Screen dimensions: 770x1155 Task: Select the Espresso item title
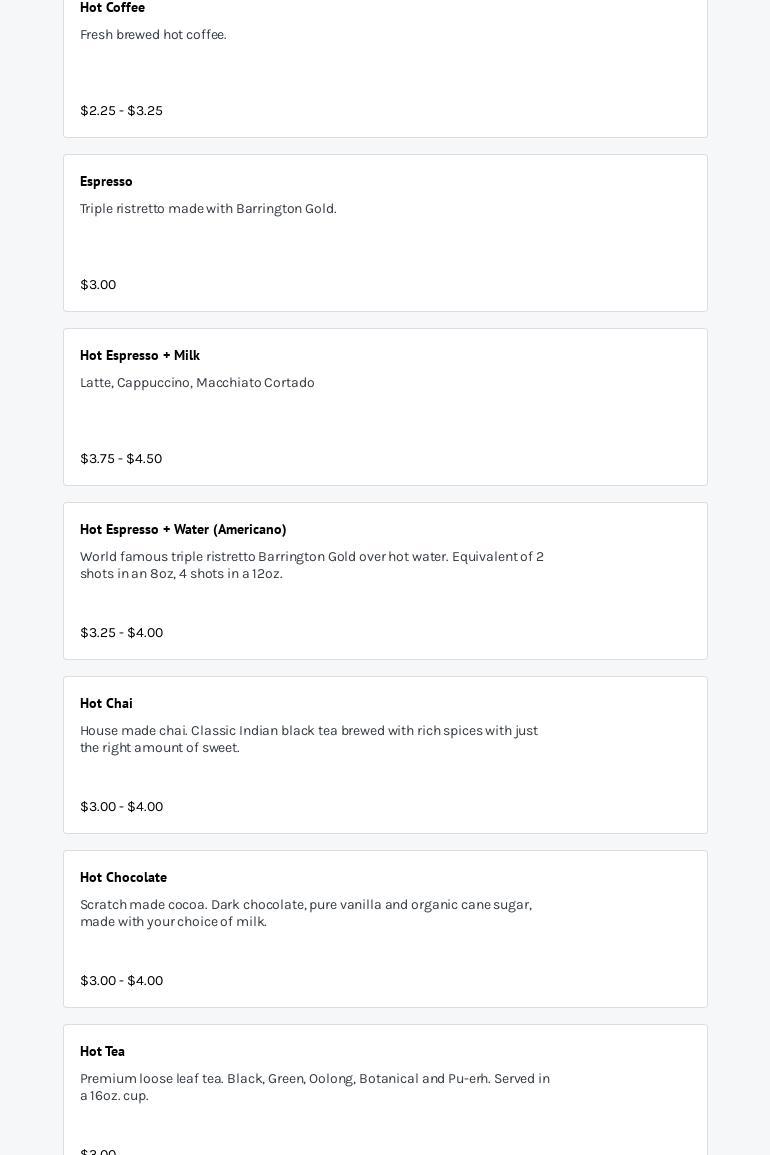click(106, 182)
